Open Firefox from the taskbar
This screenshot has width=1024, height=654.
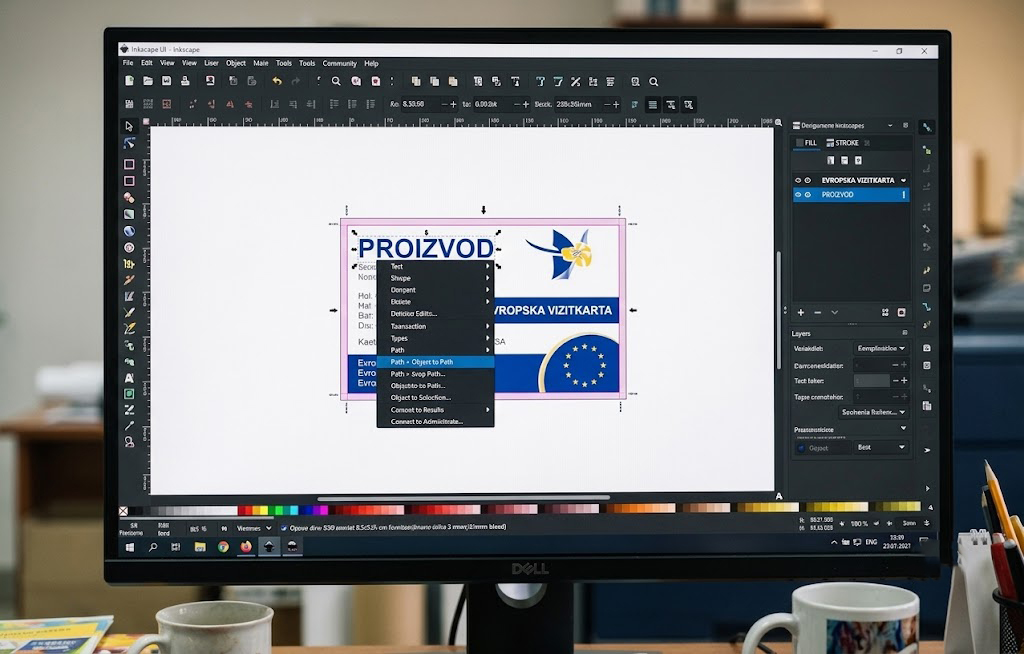click(x=246, y=547)
